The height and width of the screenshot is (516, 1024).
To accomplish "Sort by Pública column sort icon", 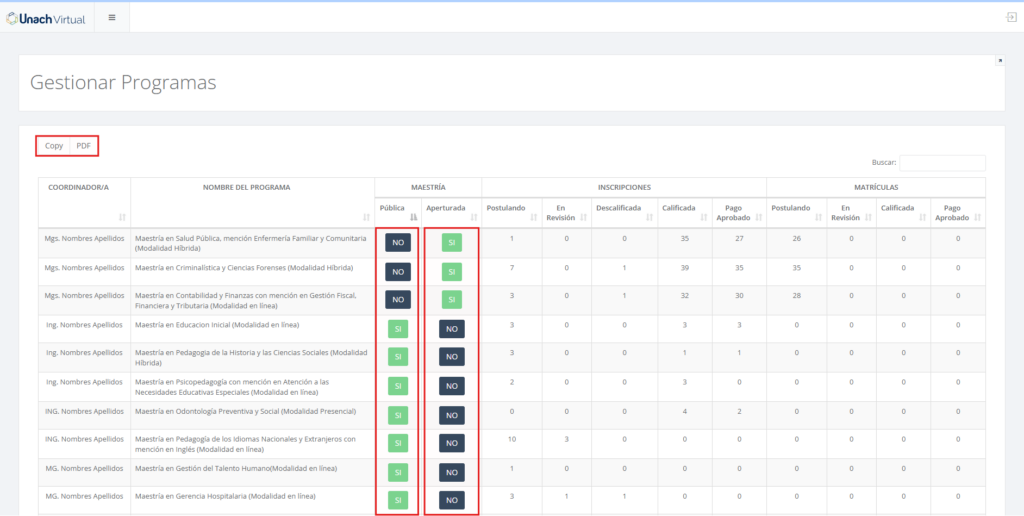I will [412, 216].
